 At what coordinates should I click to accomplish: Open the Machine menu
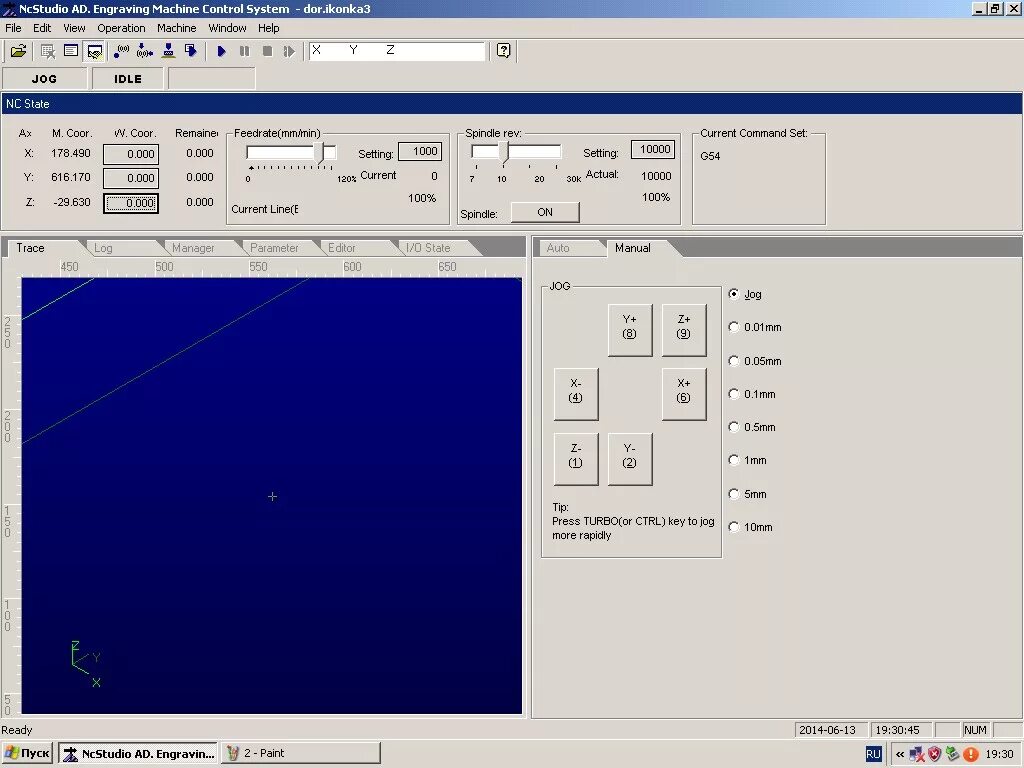176,28
